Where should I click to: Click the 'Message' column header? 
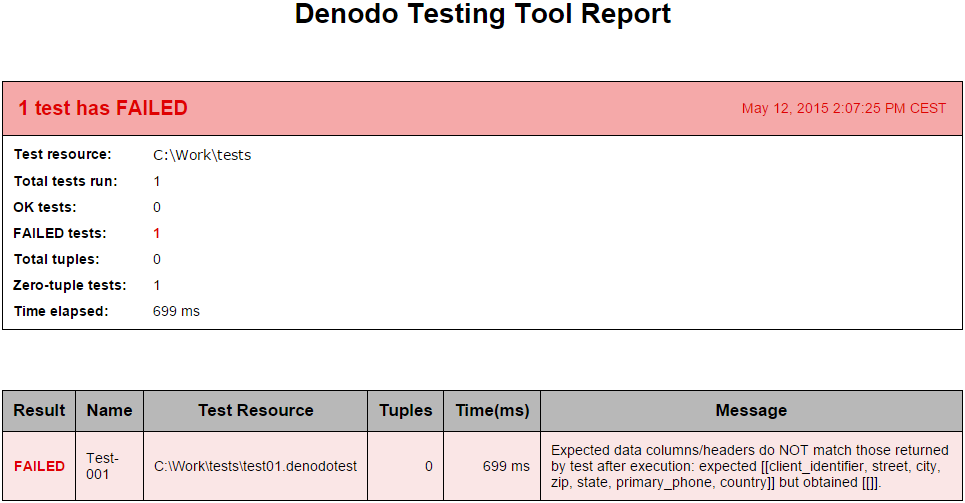[751, 411]
